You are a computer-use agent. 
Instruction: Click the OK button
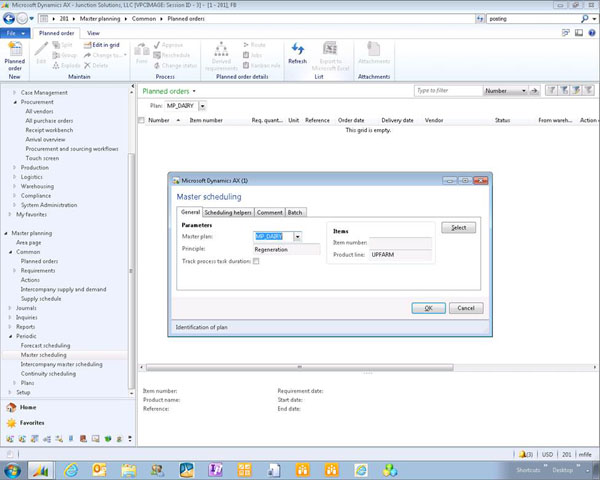click(x=428, y=308)
